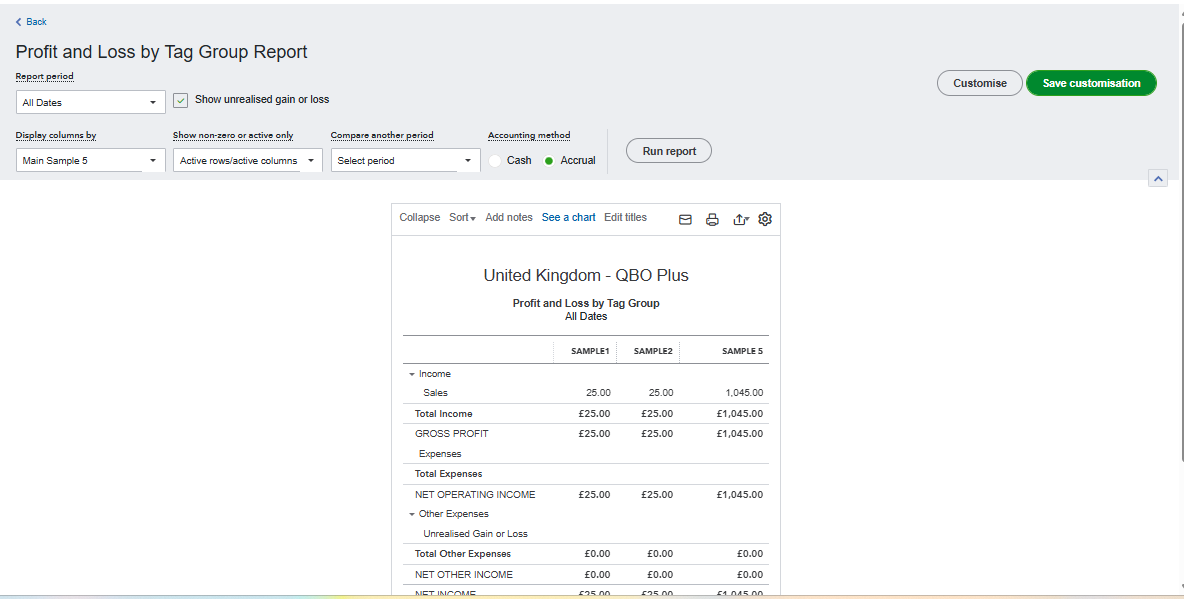Image resolution: width=1184 pixels, height=599 pixels.
Task: Select the Accrual accounting method
Action: (x=549, y=160)
